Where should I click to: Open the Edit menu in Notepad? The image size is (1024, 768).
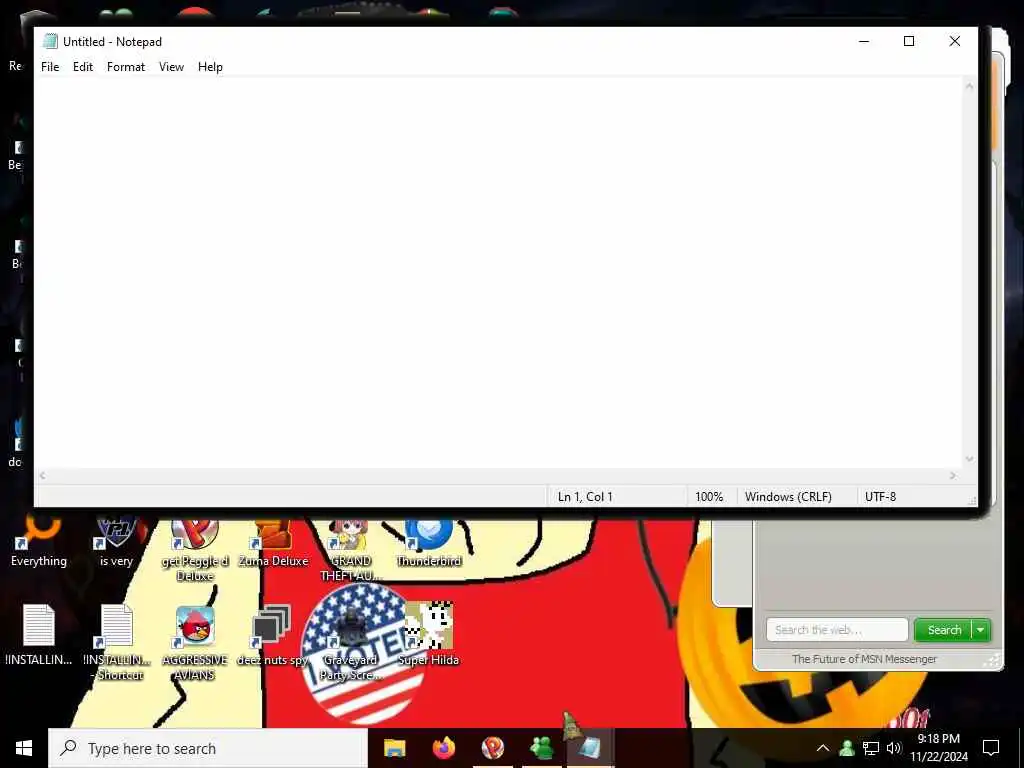[83, 67]
